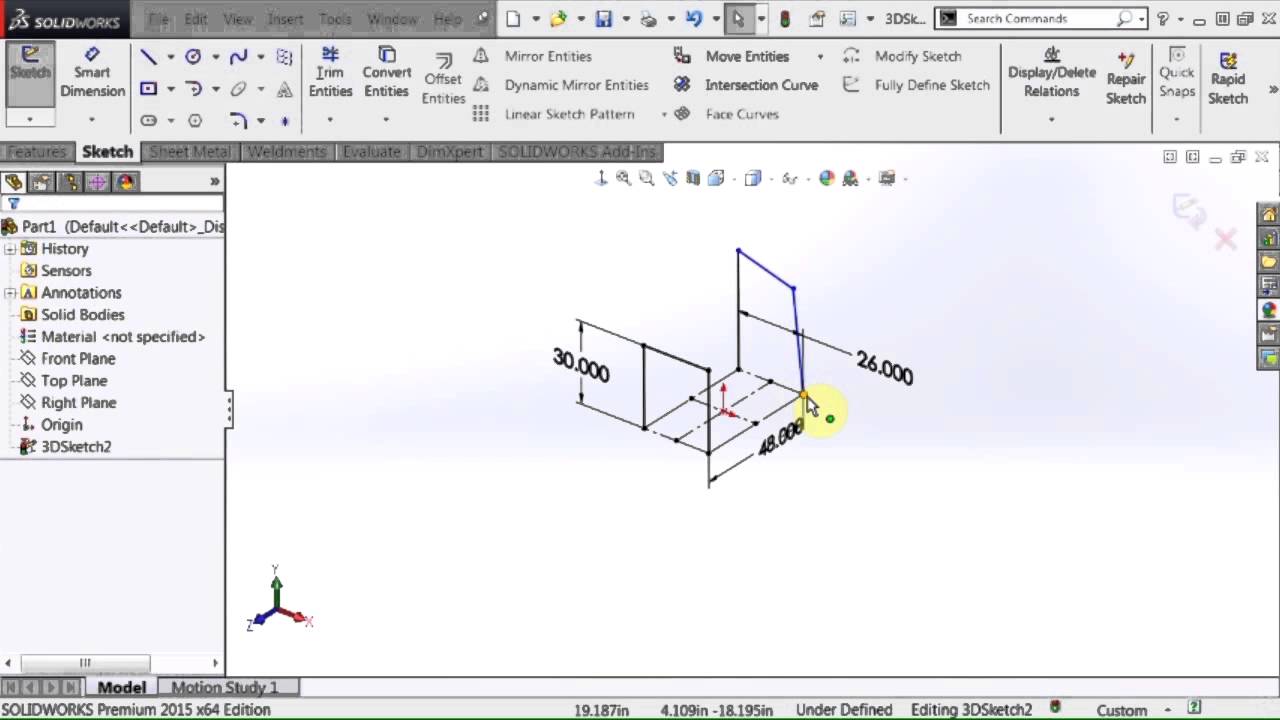Select the Convert Entities tool

coord(386,73)
